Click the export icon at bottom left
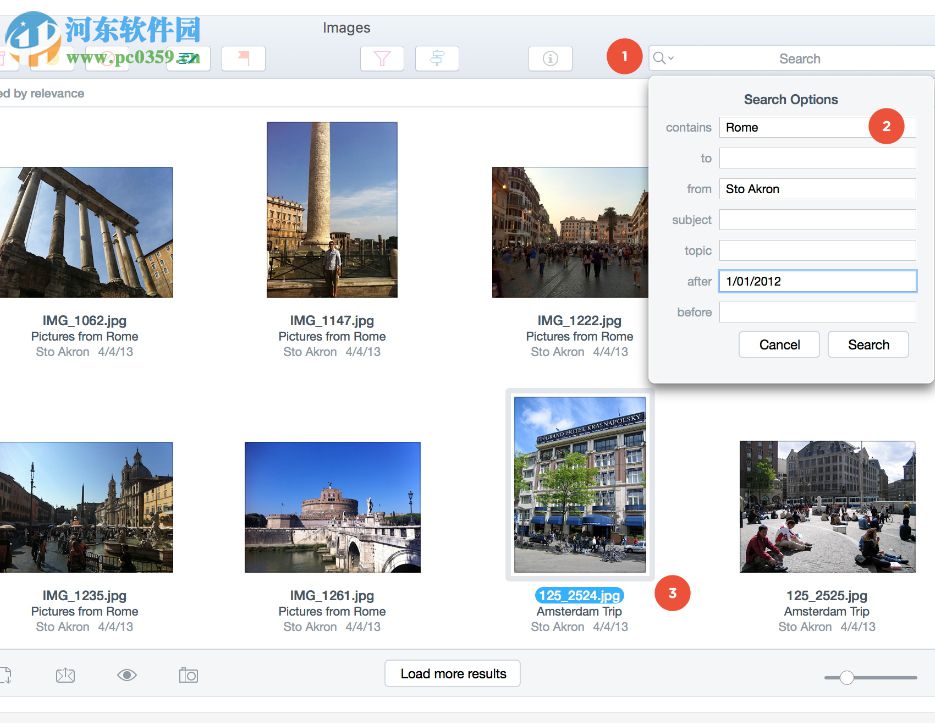The image size is (935, 723). coord(8,675)
